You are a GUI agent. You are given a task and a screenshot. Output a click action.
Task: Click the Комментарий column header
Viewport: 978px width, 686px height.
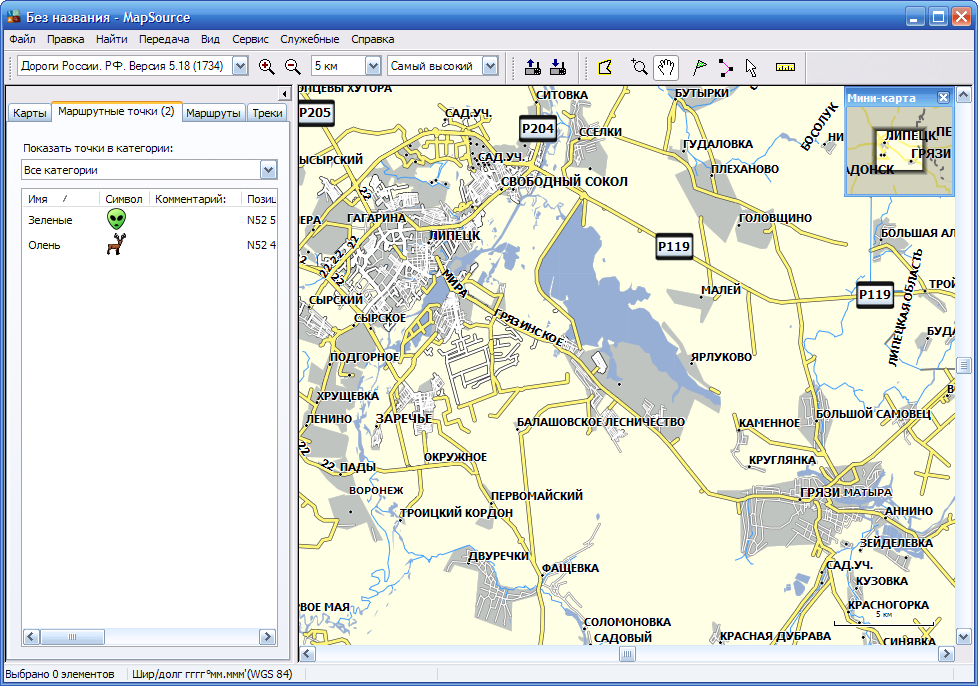[x=195, y=199]
